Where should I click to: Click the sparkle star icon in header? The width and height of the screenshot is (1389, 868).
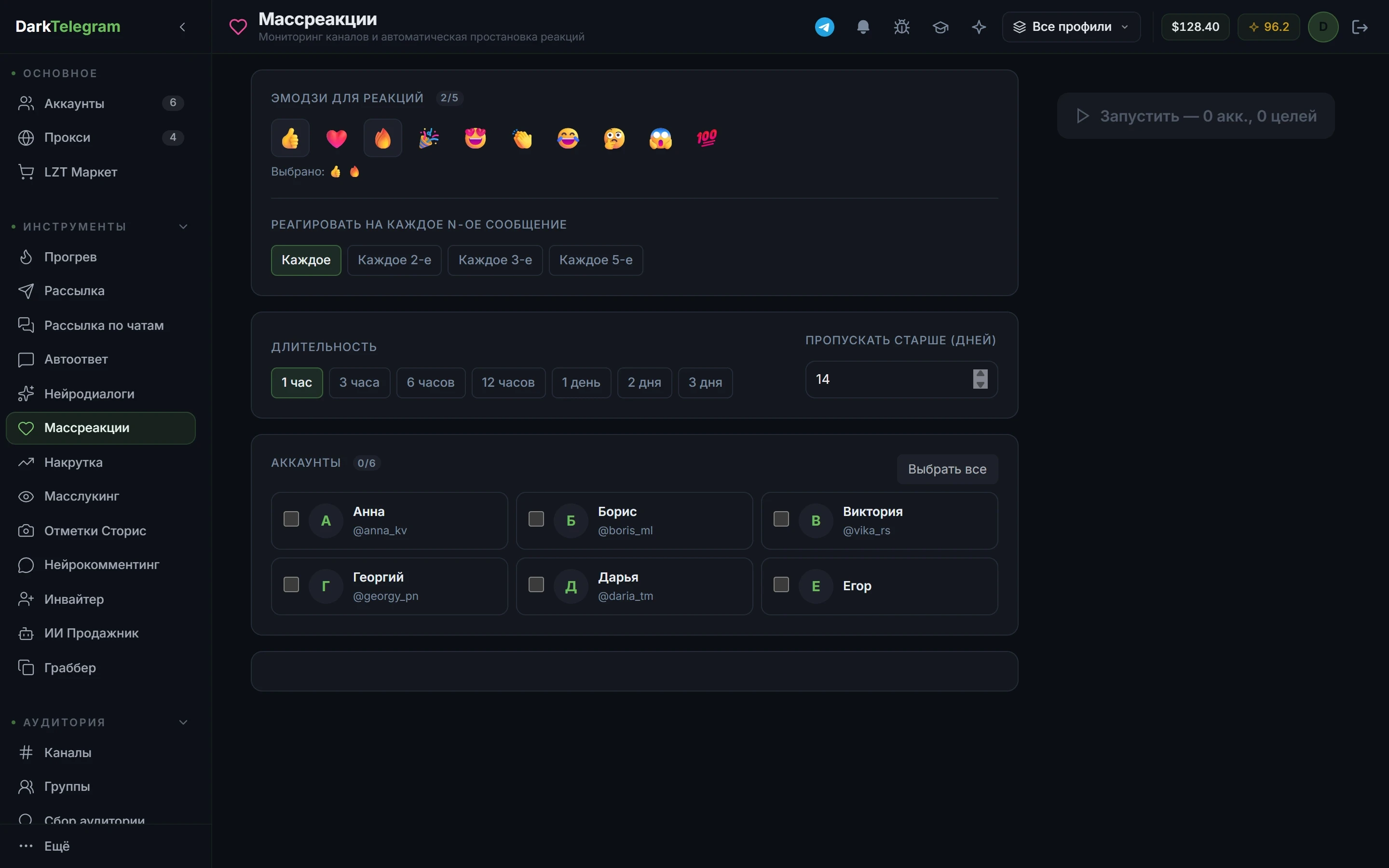coord(979,27)
